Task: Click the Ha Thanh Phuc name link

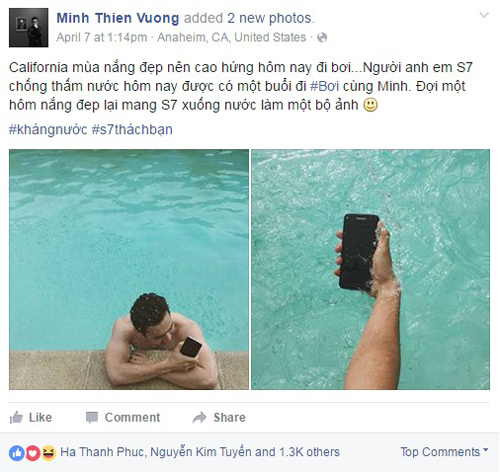Action: (x=102, y=452)
